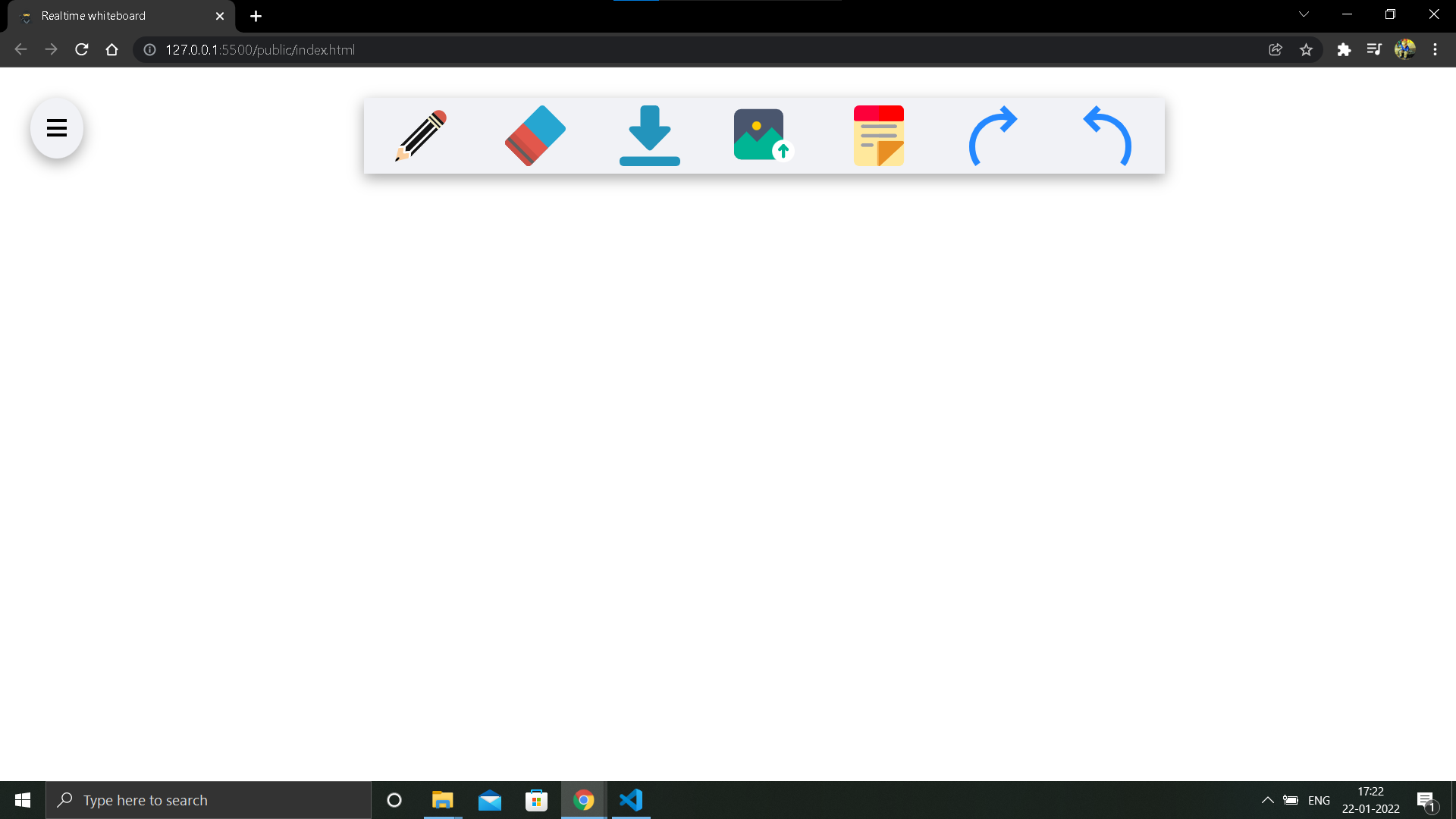Open the Chrome share menu
1456x819 pixels.
coord(1276,49)
